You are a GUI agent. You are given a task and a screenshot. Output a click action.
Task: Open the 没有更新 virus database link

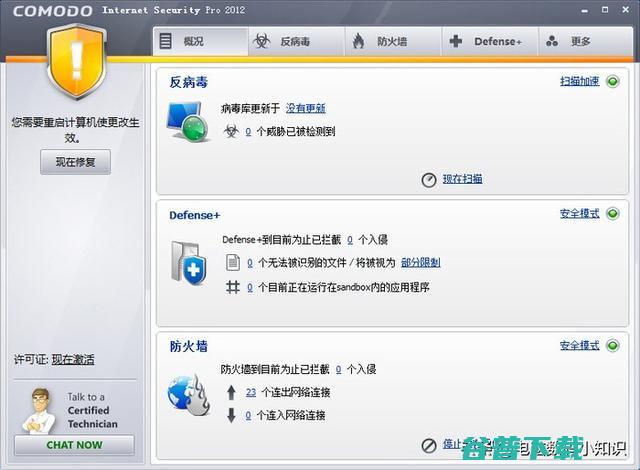(306, 108)
